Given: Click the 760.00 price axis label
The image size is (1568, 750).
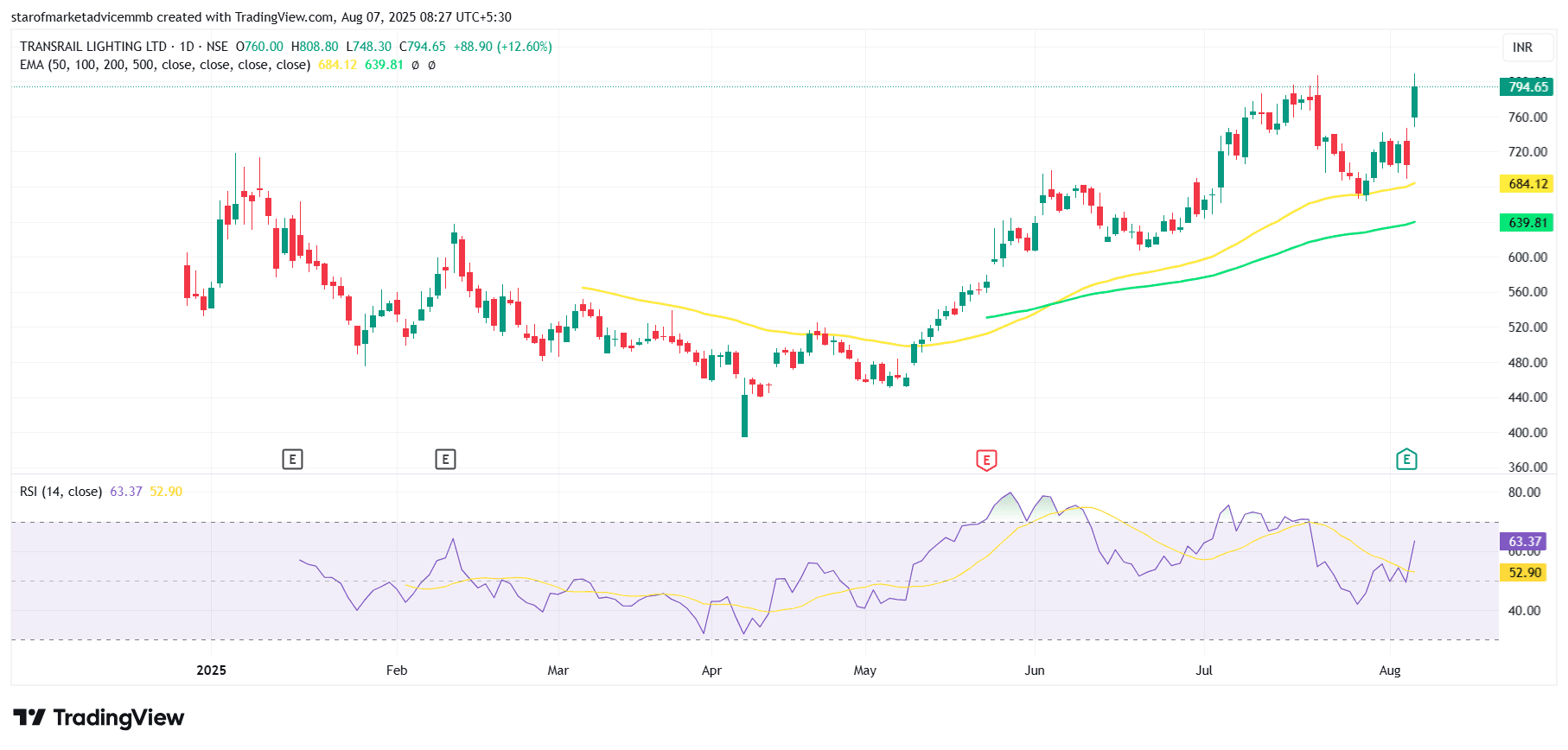Looking at the screenshot, I should [1527, 118].
